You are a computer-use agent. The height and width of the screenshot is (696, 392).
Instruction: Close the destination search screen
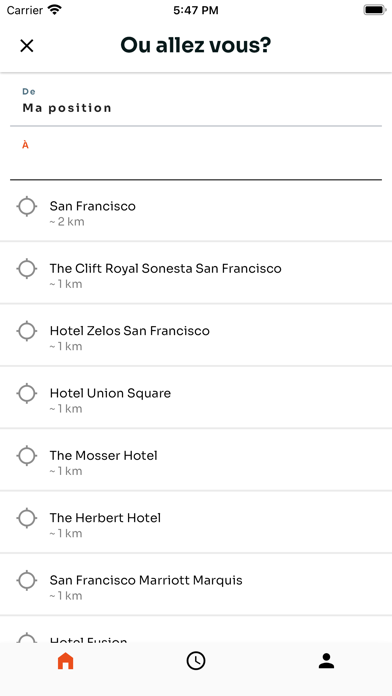point(27,46)
